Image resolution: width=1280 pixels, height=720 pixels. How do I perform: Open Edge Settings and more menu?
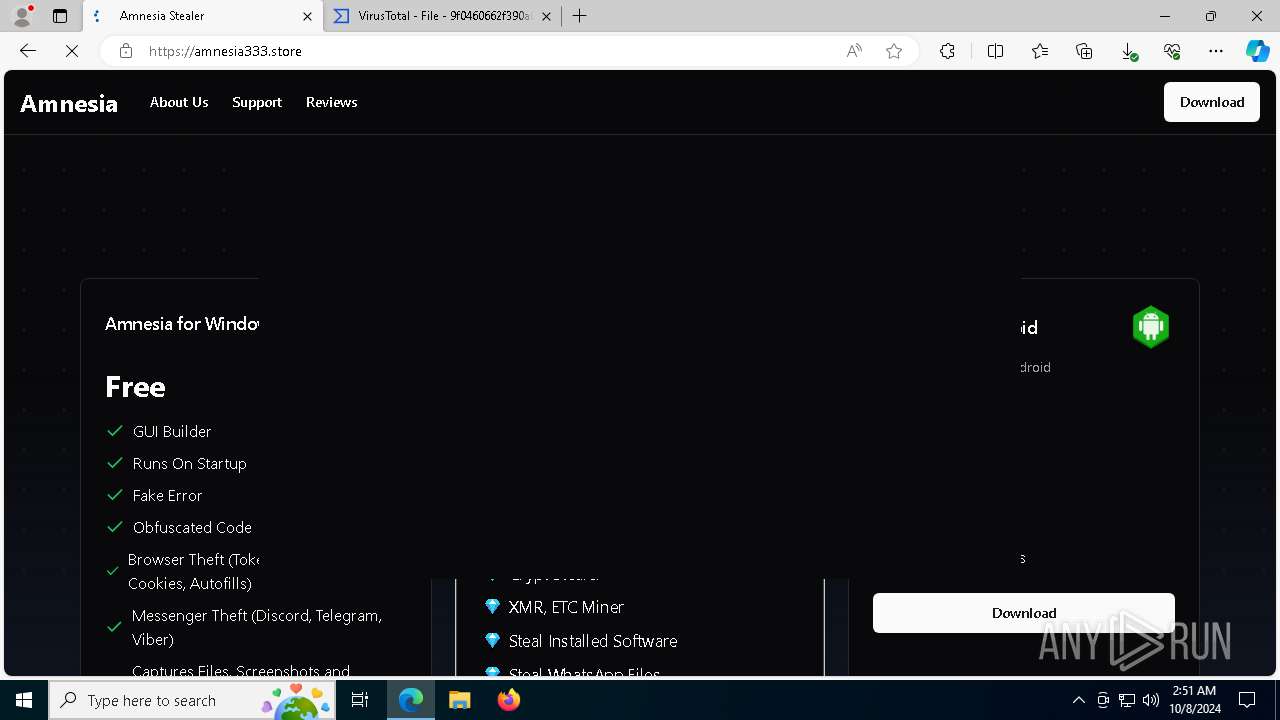1216,51
